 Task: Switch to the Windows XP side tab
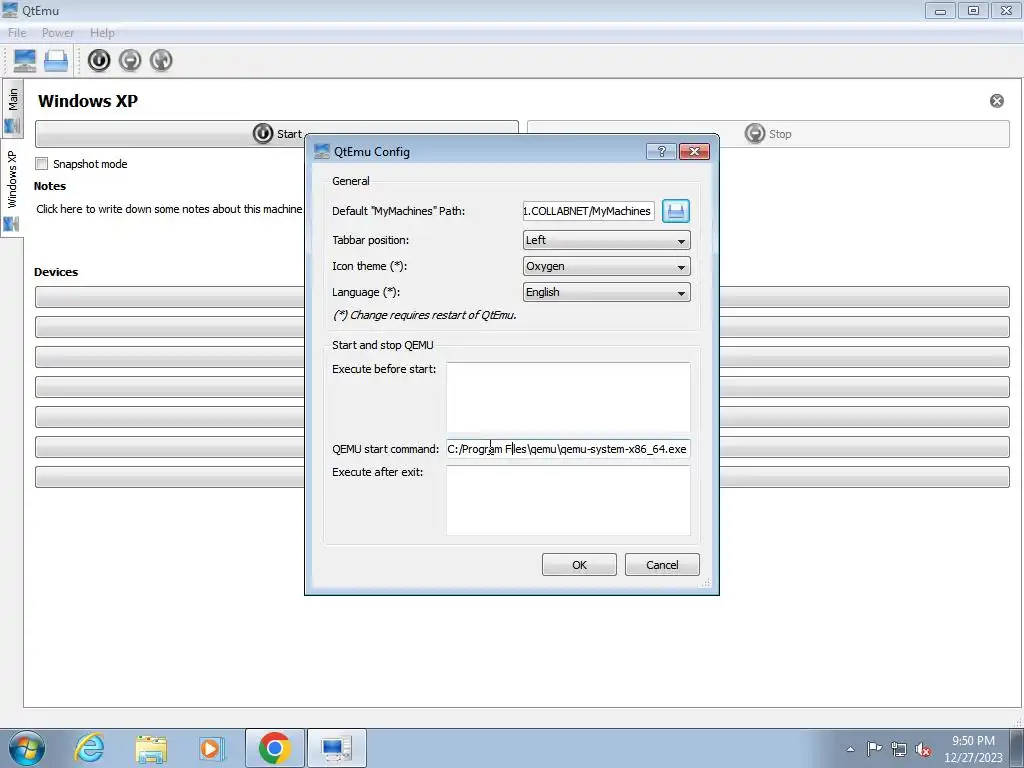tap(12, 189)
